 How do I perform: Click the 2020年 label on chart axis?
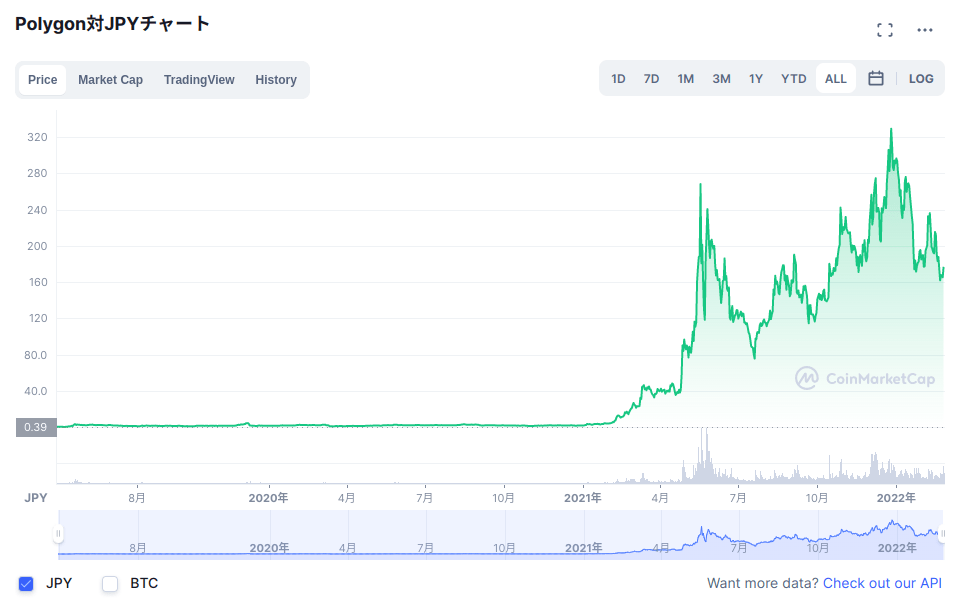pyautogui.click(x=268, y=498)
